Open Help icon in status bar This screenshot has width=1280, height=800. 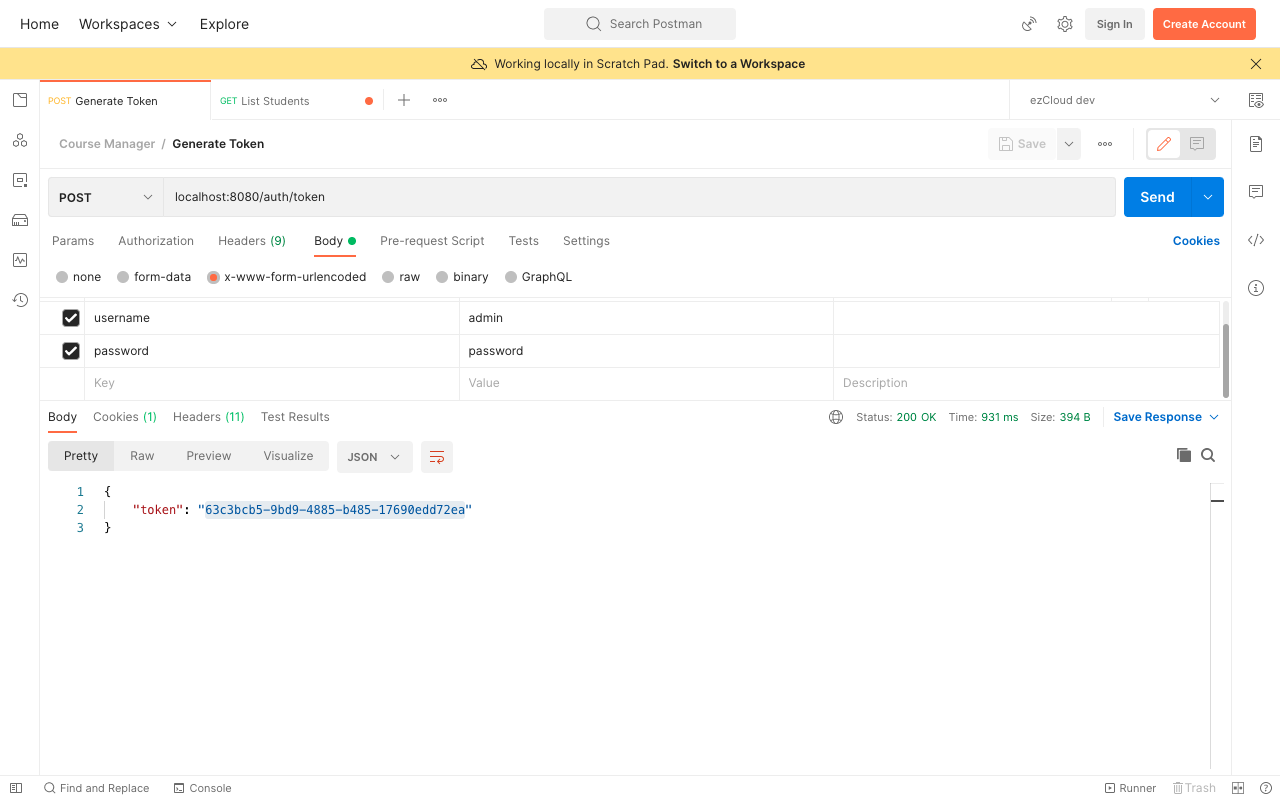pyautogui.click(x=1266, y=788)
